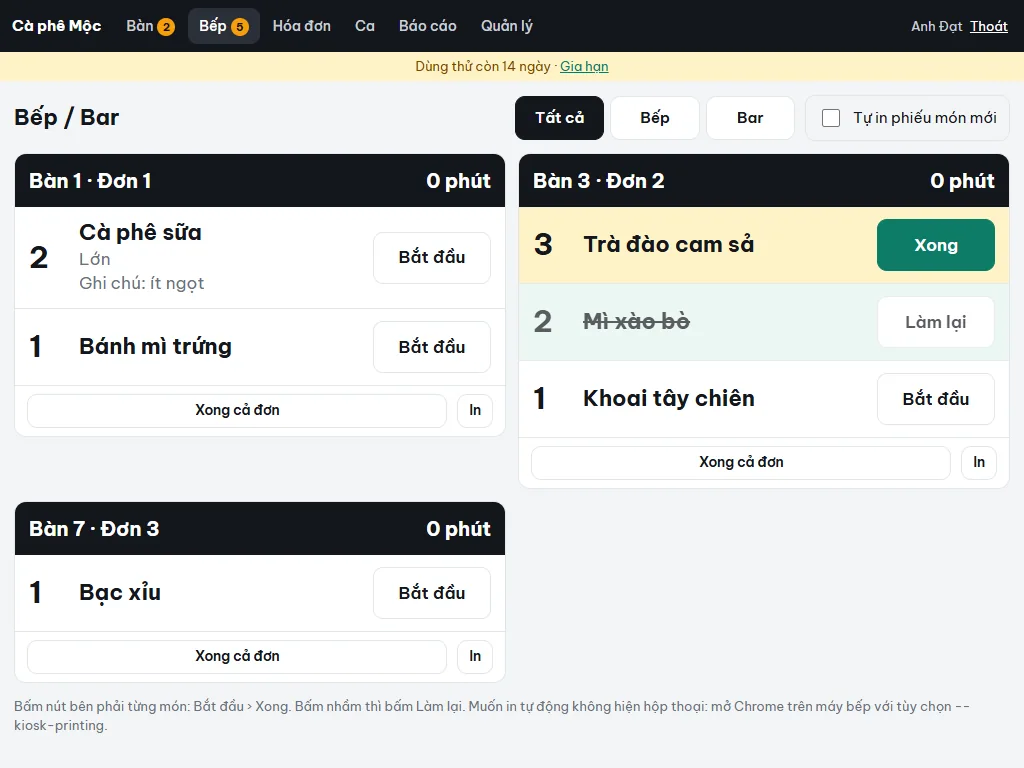Click the 'Ghi chú: ít ngọt' note

tap(142, 283)
